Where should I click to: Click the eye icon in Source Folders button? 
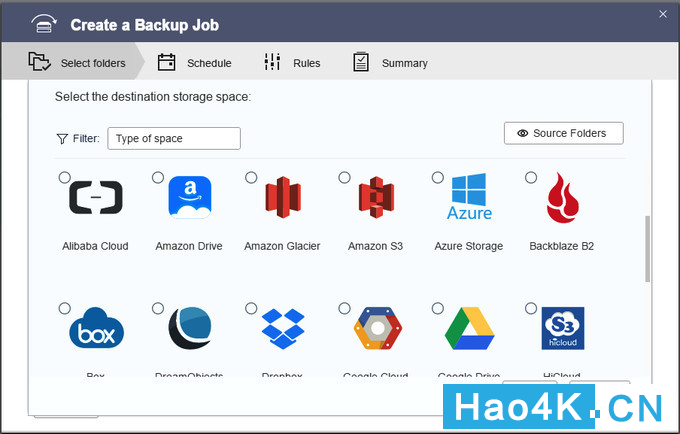point(523,133)
